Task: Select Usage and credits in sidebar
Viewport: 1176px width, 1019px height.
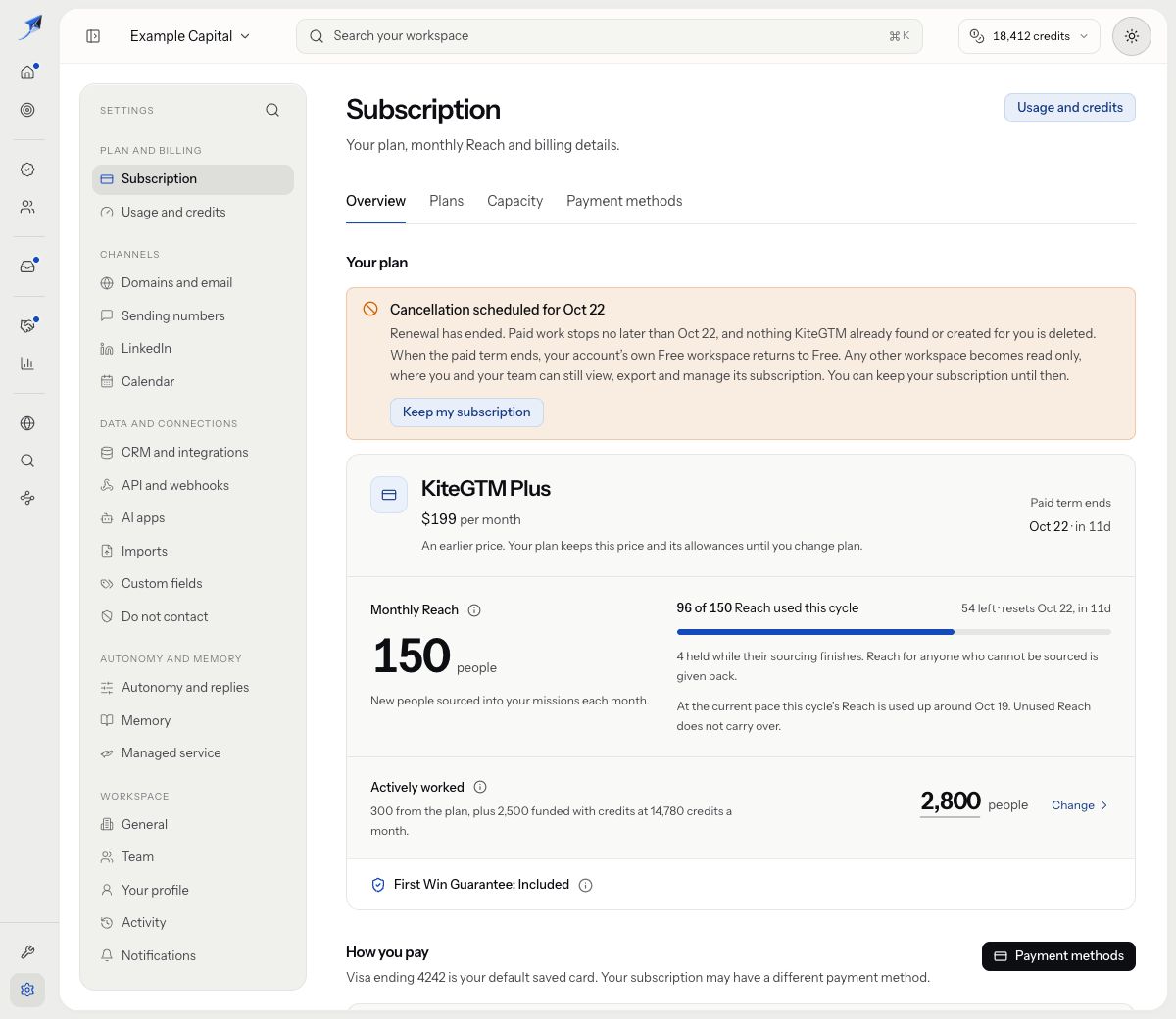Action: pos(193,213)
